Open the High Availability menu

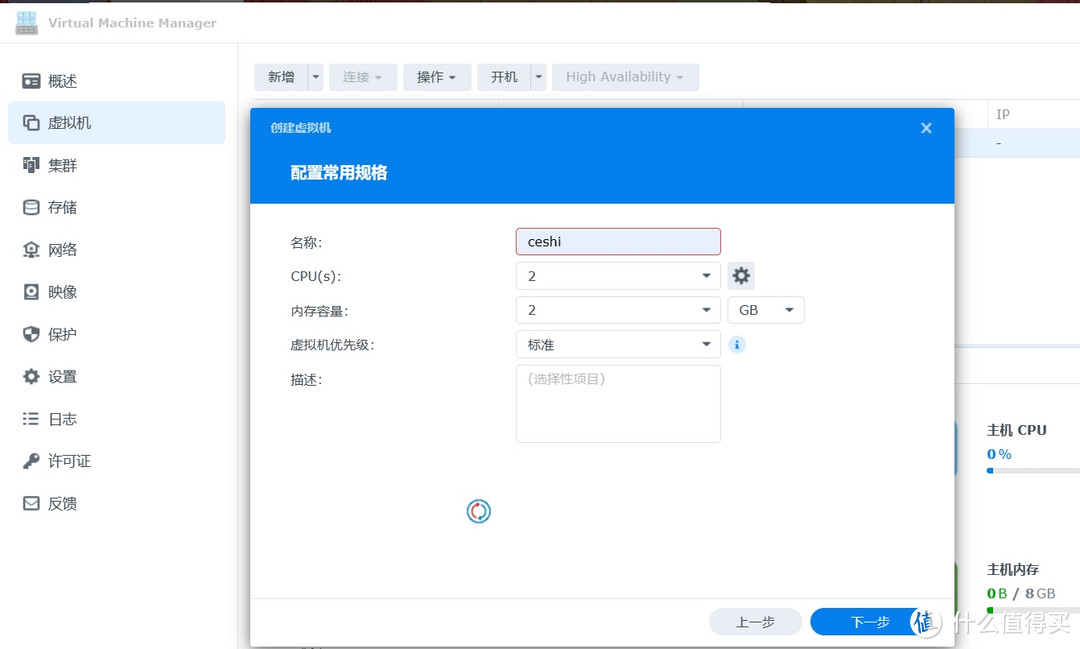coord(625,77)
